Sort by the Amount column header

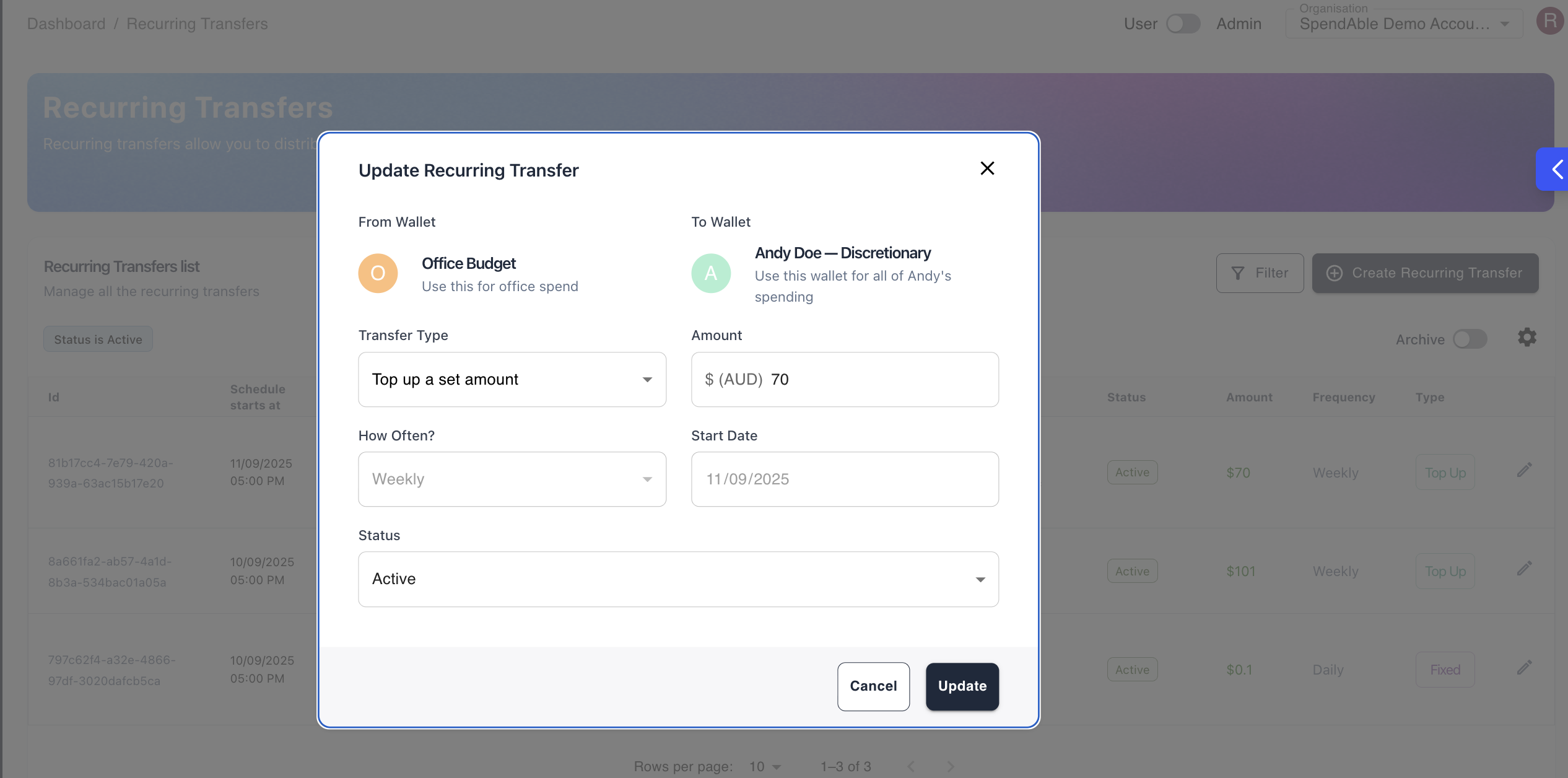1249,398
